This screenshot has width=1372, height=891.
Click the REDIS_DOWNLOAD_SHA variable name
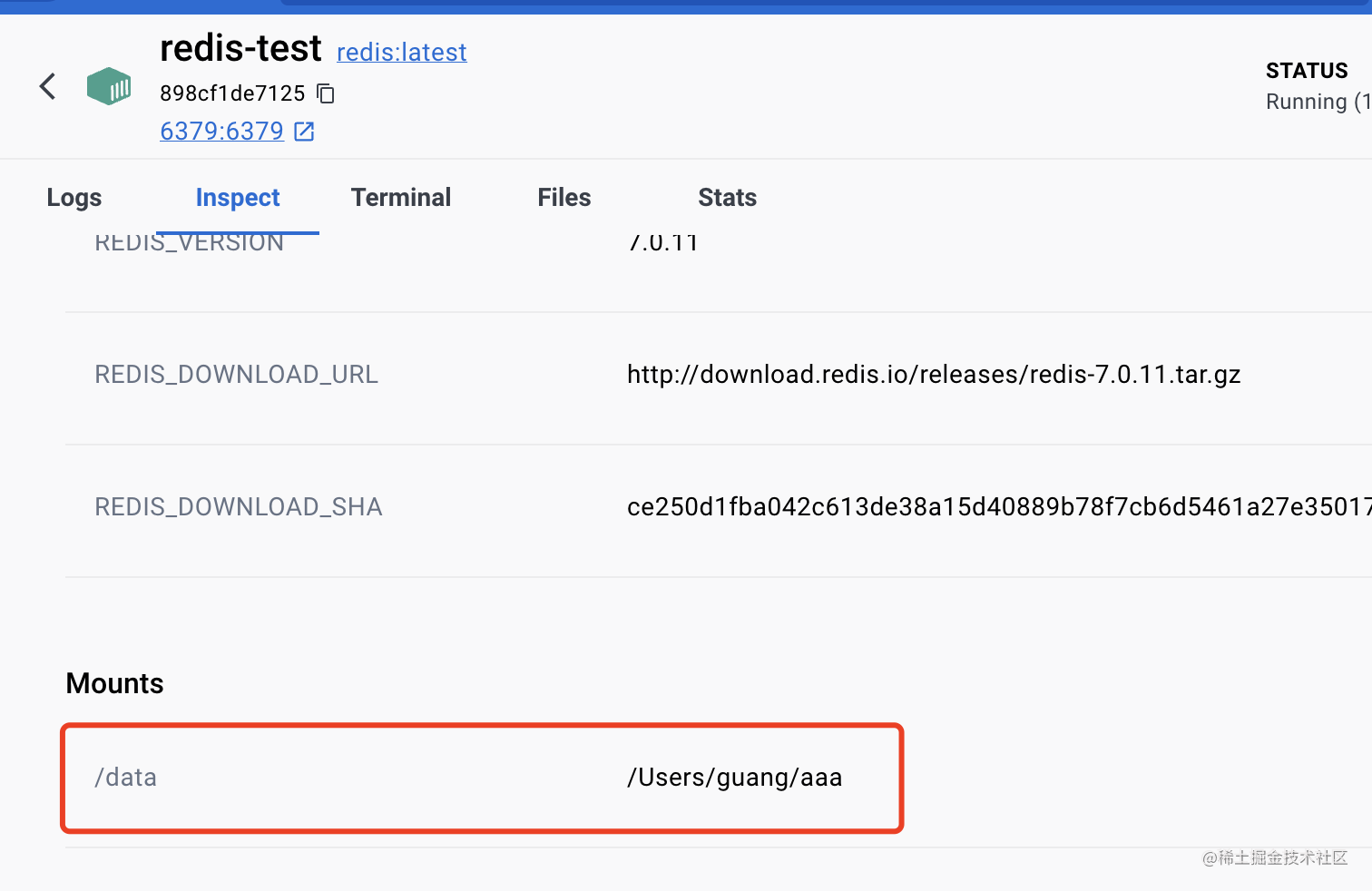click(239, 507)
